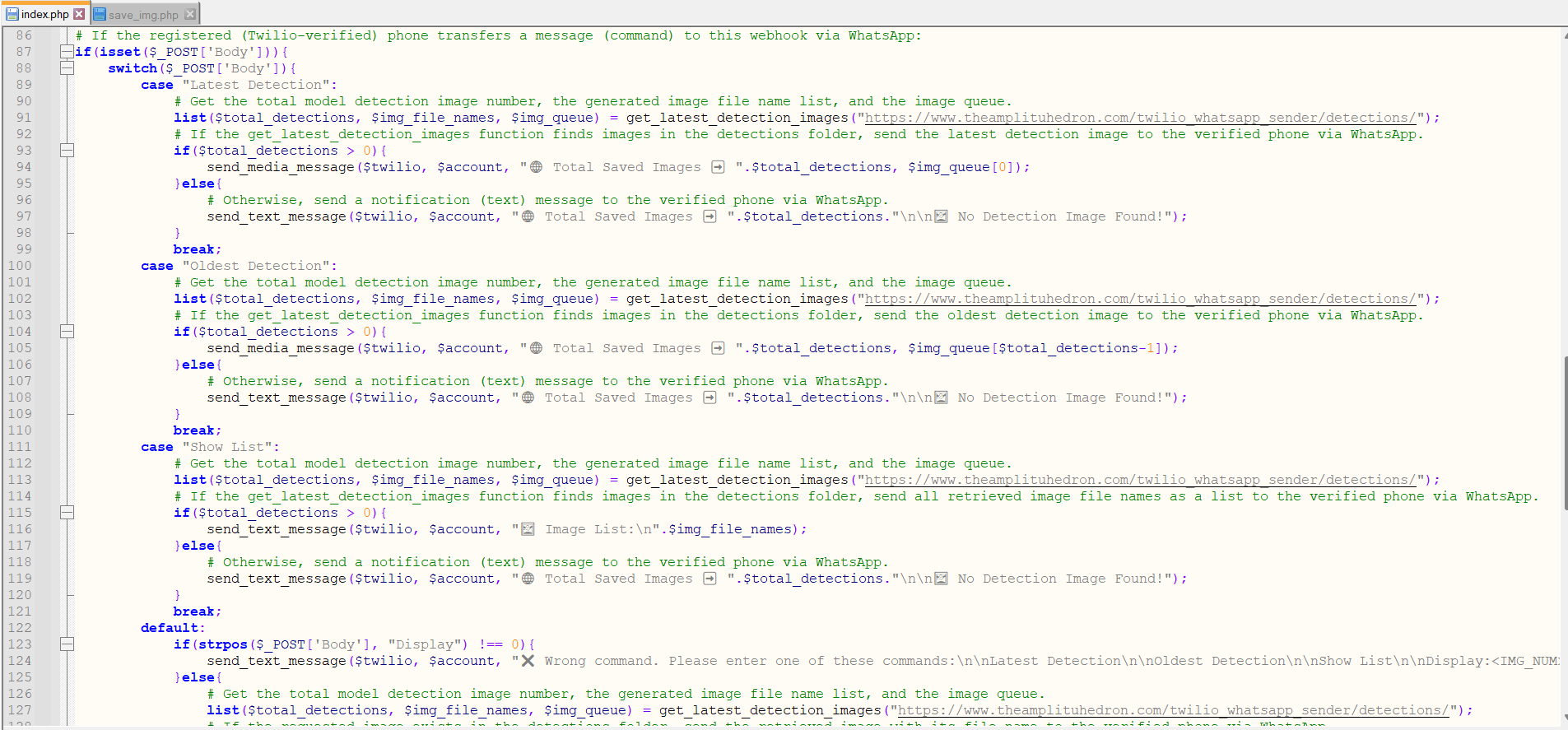Fold the if block at line 104

point(67,332)
